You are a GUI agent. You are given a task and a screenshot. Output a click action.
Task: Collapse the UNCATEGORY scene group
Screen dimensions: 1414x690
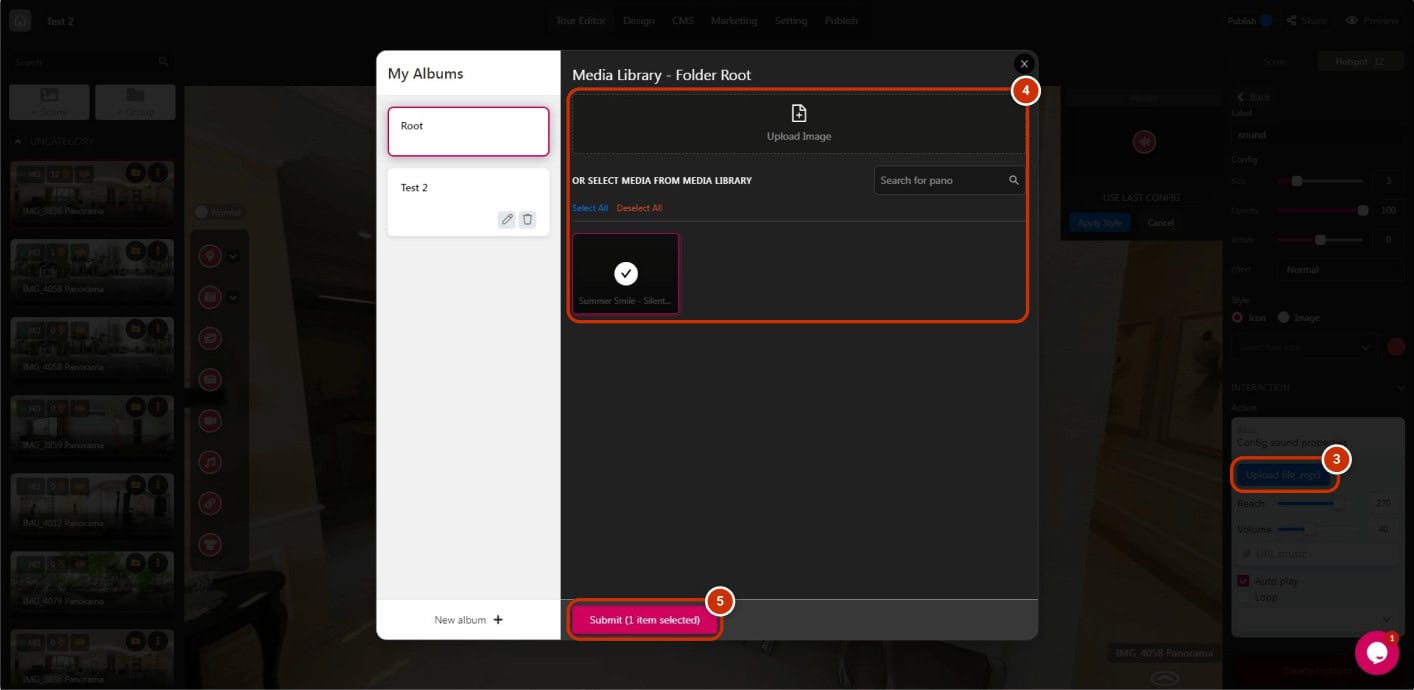18,142
